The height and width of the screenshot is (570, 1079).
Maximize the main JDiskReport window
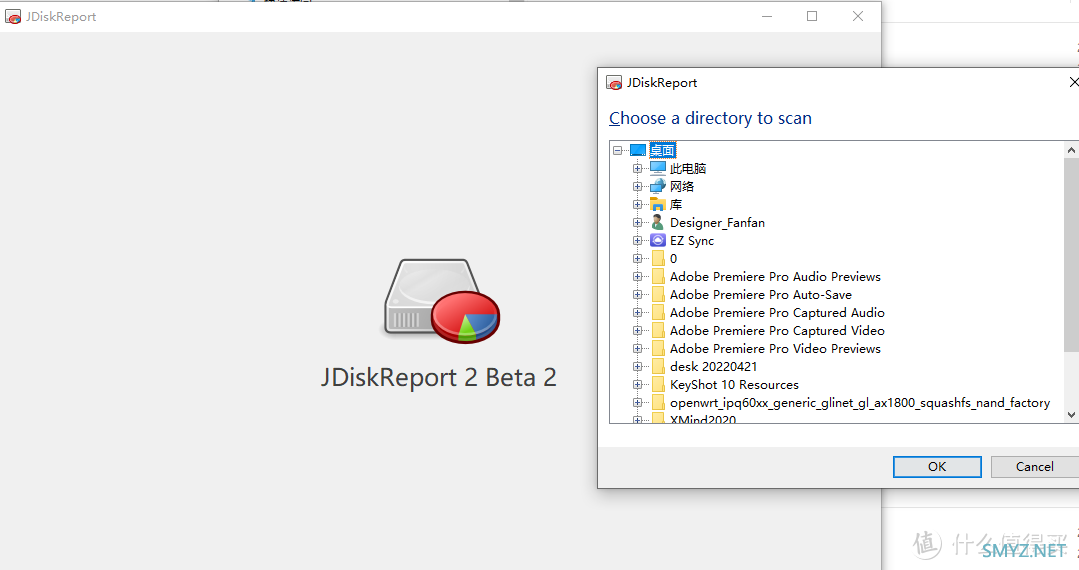(x=812, y=17)
